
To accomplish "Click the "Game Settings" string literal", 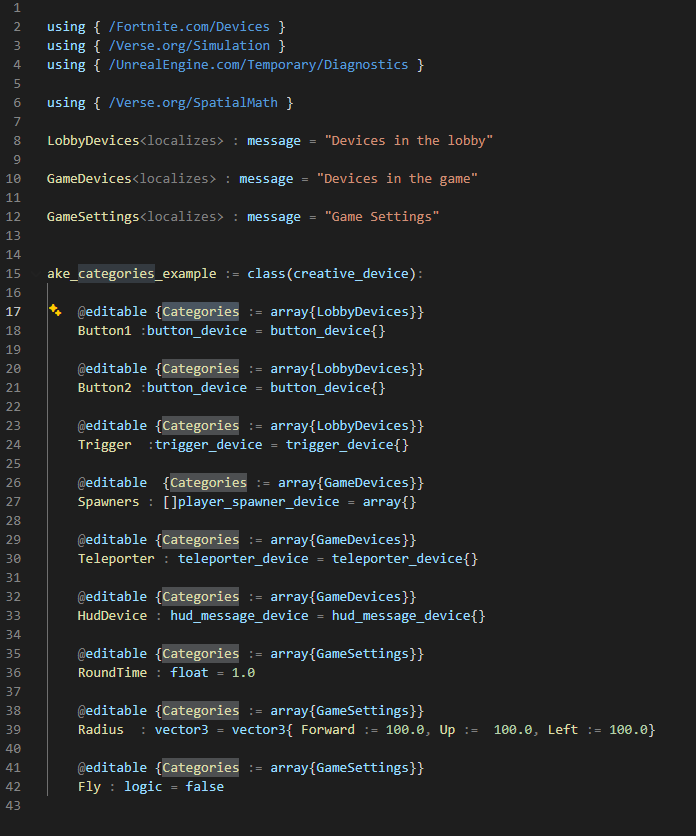I will point(382,217).
